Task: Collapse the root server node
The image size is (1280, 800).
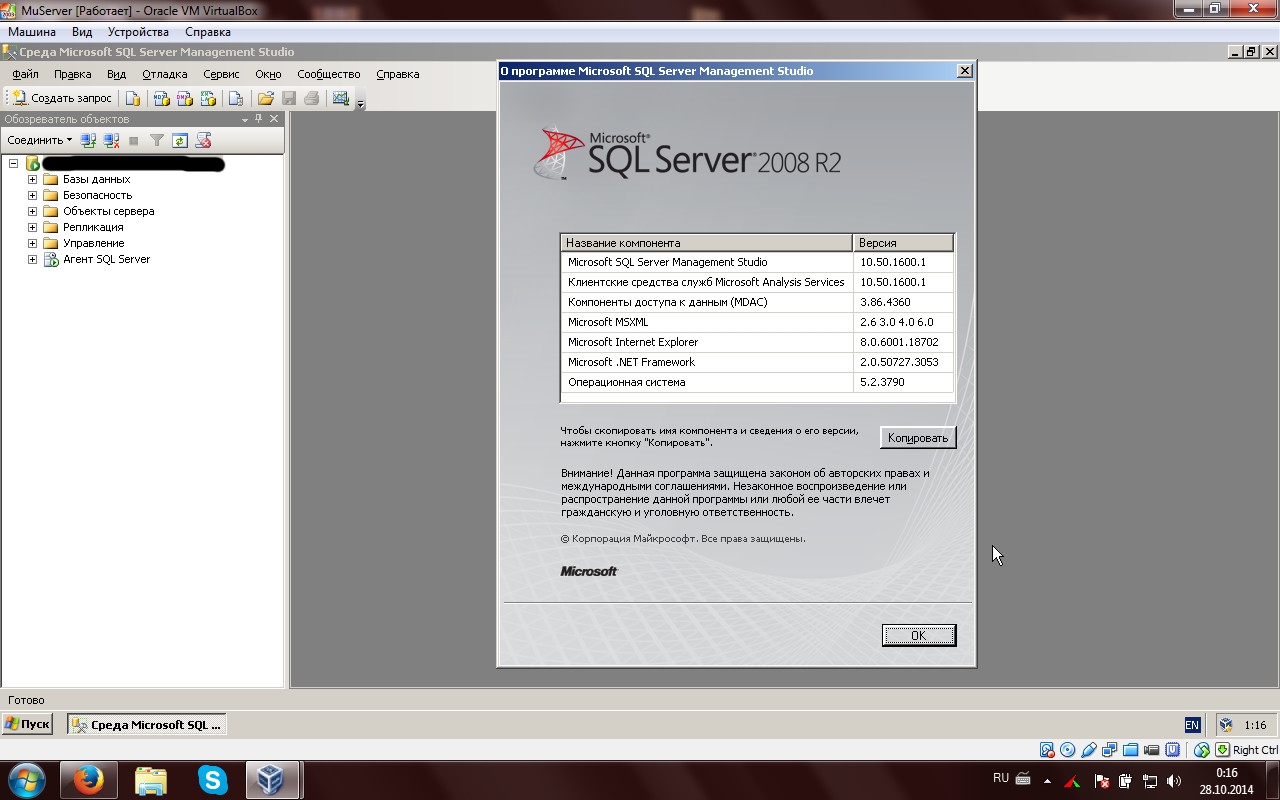Action: point(14,163)
